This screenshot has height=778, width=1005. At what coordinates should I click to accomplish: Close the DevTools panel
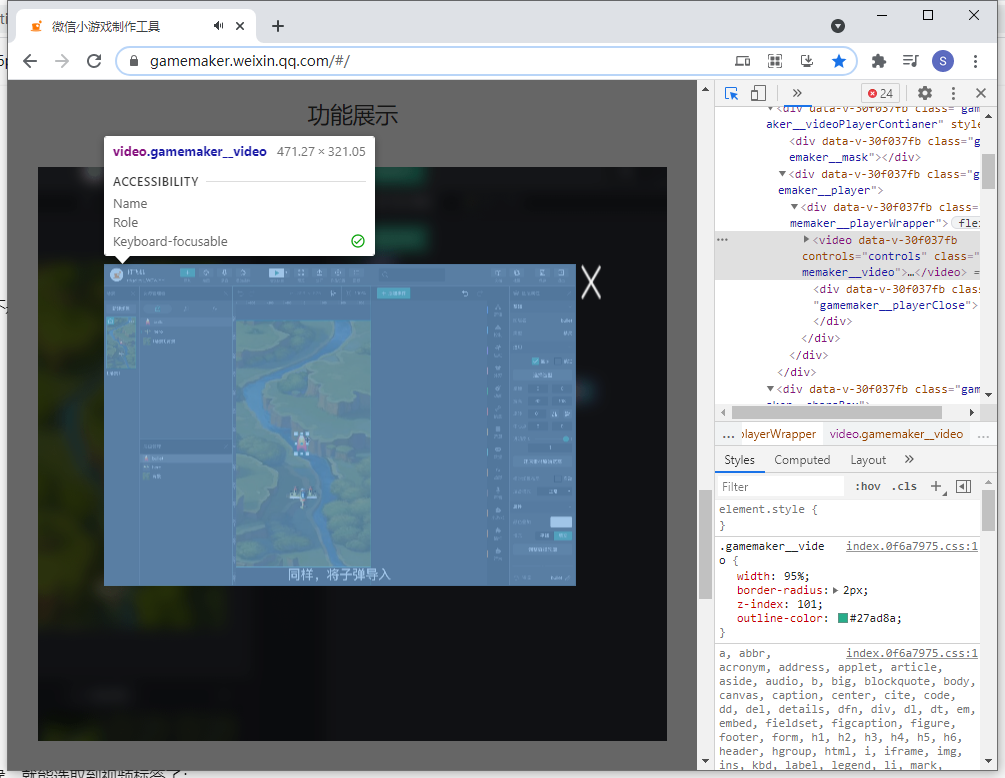pos(981,94)
